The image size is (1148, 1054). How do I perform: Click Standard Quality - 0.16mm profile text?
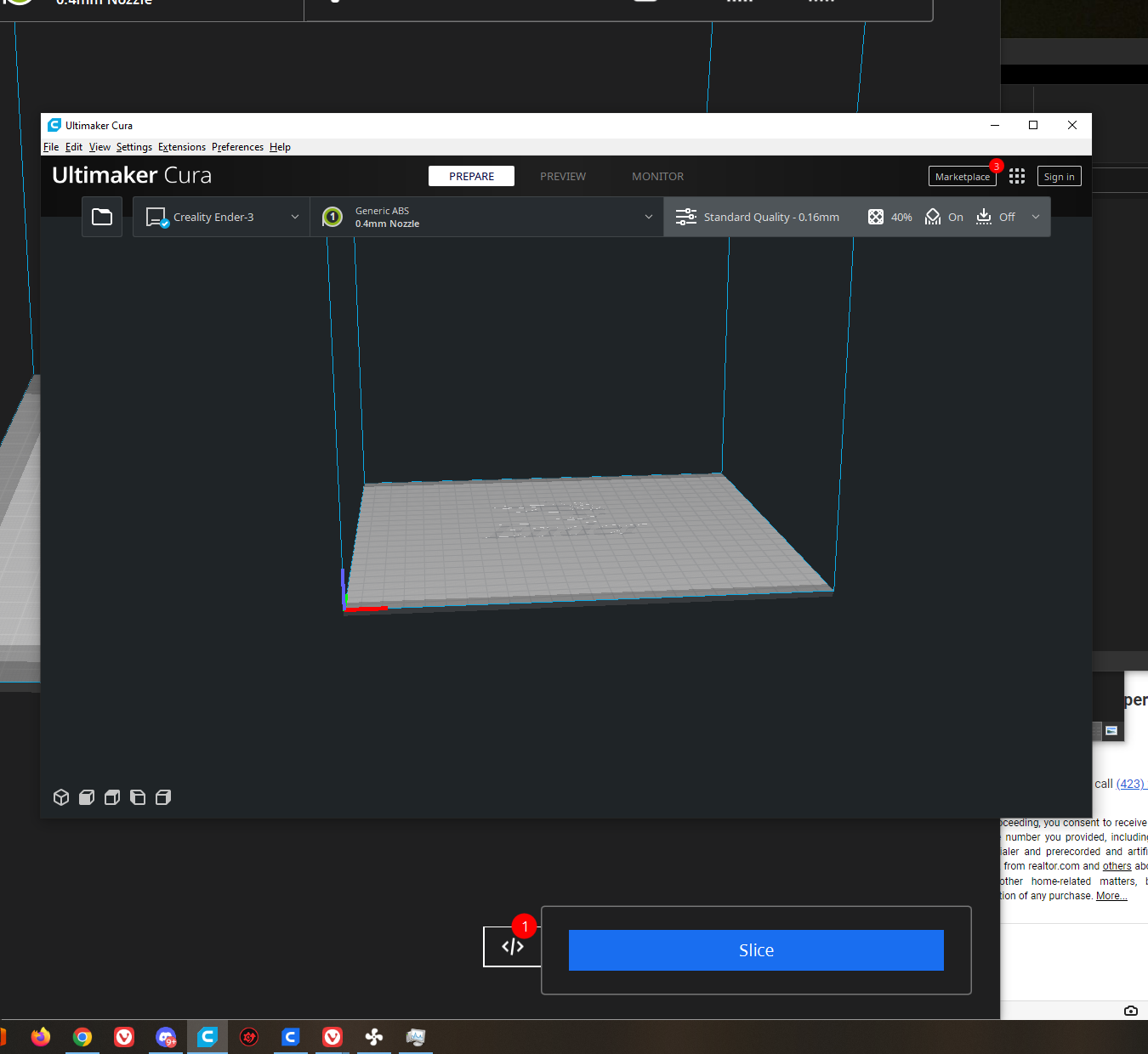point(771,217)
